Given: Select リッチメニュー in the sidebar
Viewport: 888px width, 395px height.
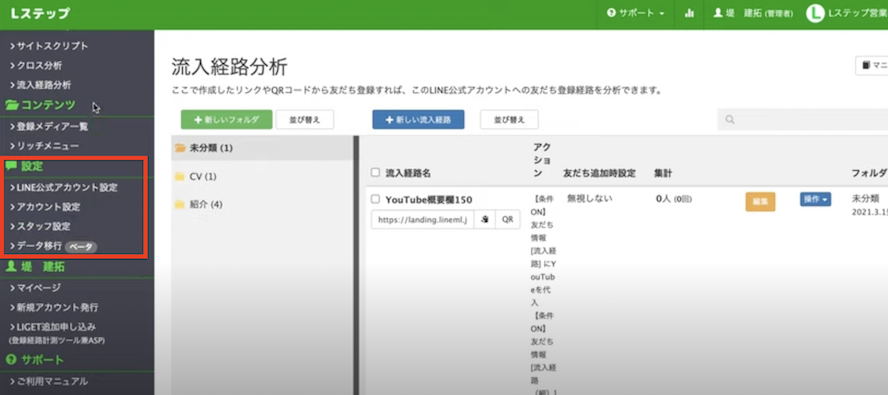Looking at the screenshot, I should (x=44, y=146).
